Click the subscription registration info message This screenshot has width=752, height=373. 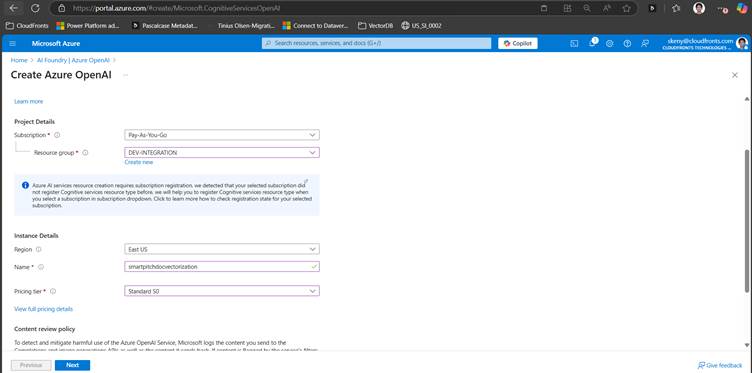point(167,195)
